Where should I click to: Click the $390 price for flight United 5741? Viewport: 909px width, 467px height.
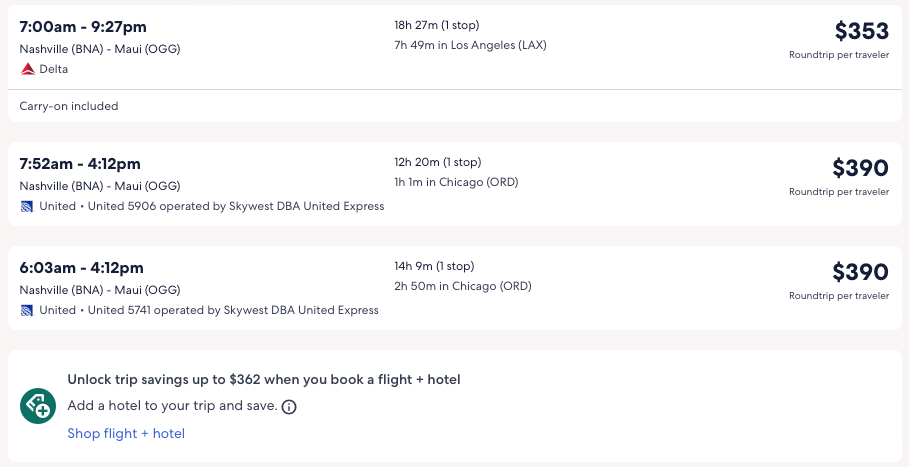pyautogui.click(x=860, y=272)
